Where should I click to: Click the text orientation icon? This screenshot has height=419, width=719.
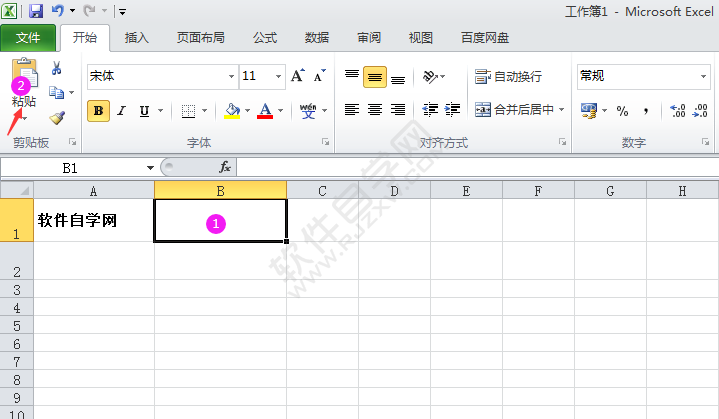(430, 76)
